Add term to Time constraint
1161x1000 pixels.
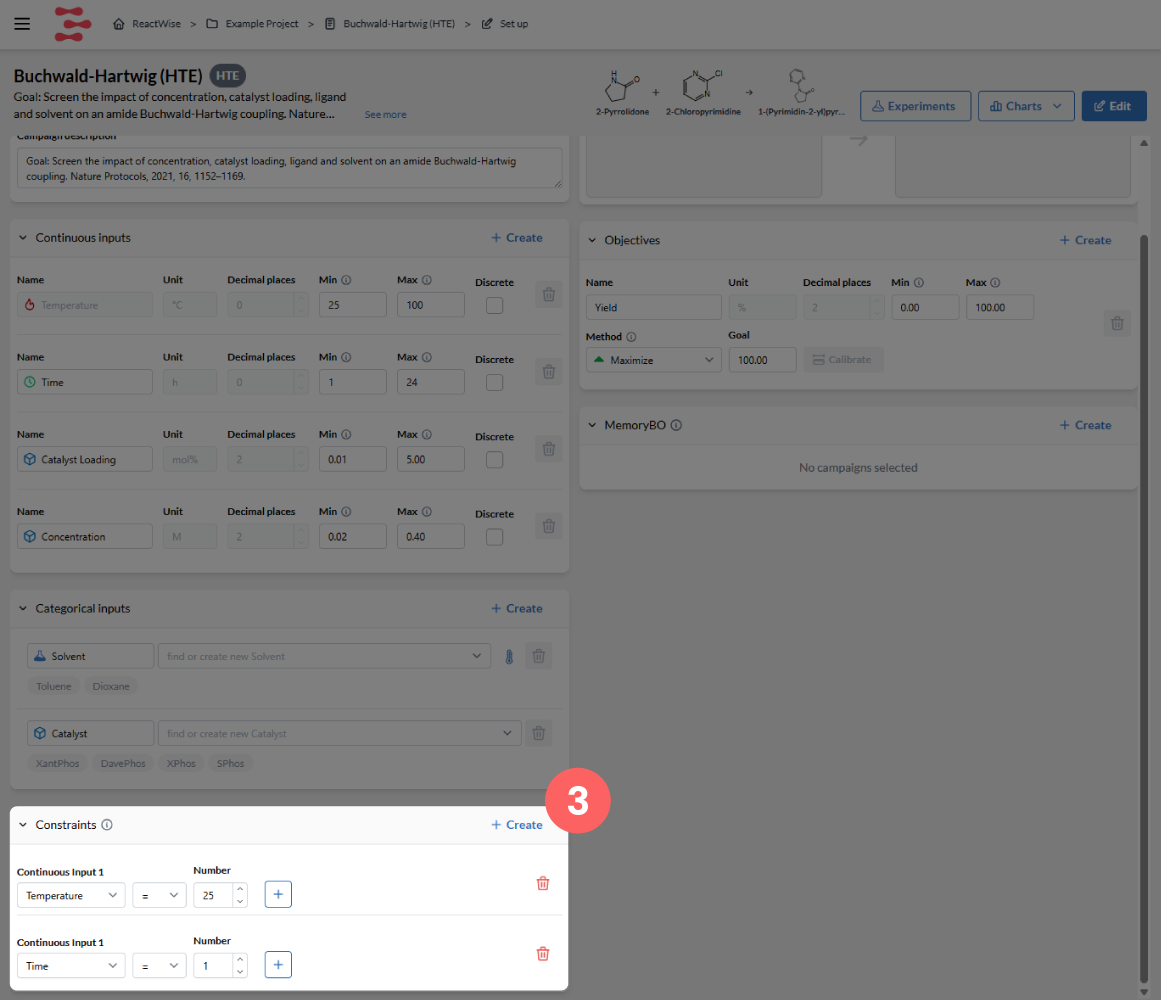[x=278, y=964]
